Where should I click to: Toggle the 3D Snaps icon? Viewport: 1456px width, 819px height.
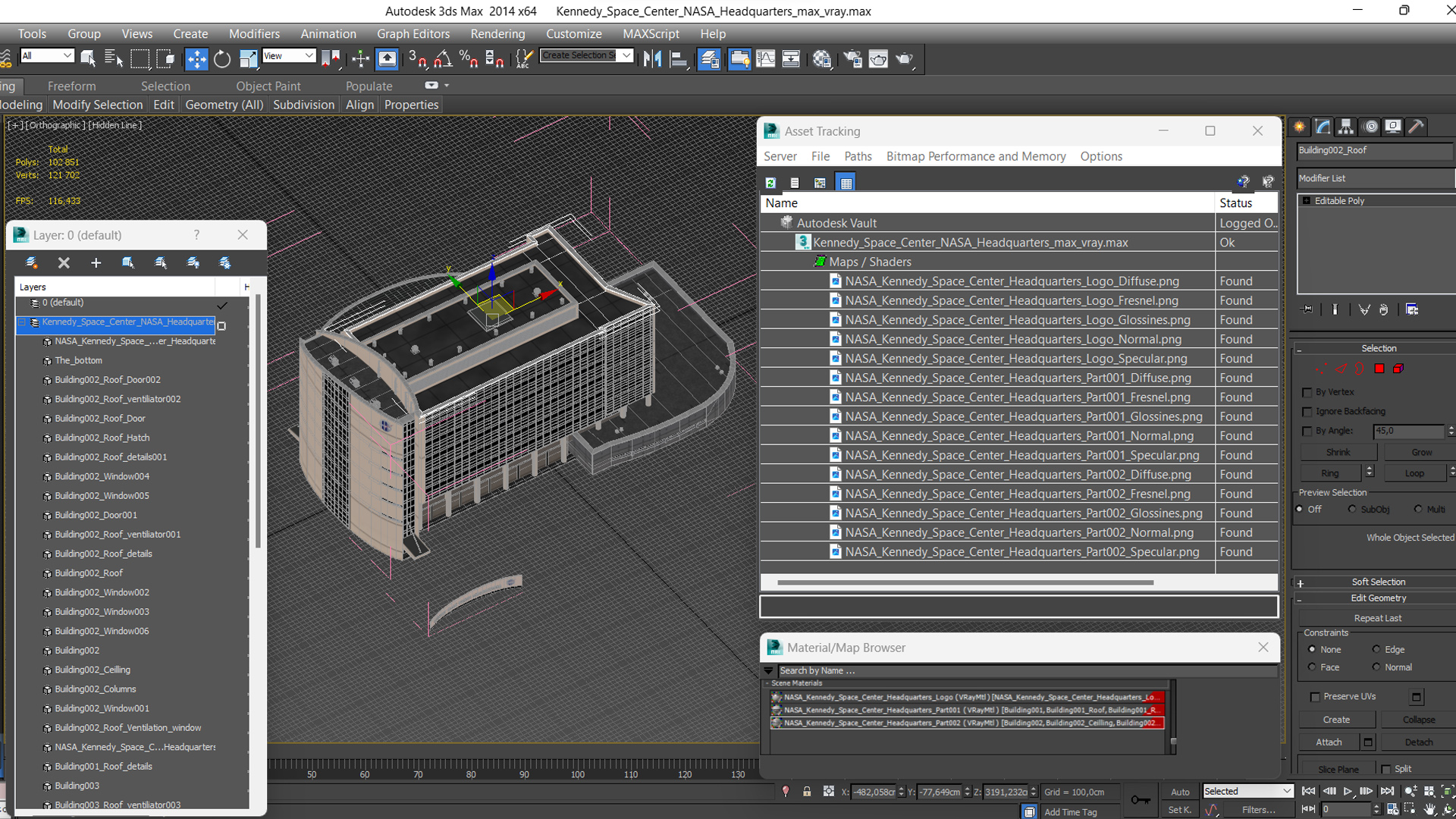coord(417,58)
